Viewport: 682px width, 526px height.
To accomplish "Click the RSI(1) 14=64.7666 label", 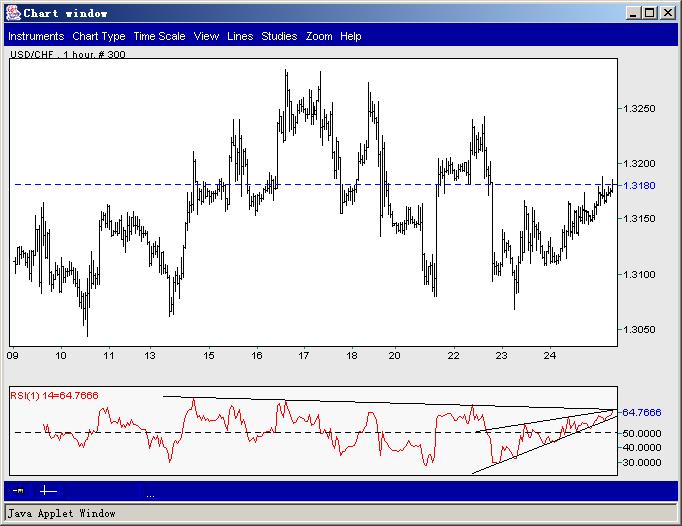I will click(54, 395).
